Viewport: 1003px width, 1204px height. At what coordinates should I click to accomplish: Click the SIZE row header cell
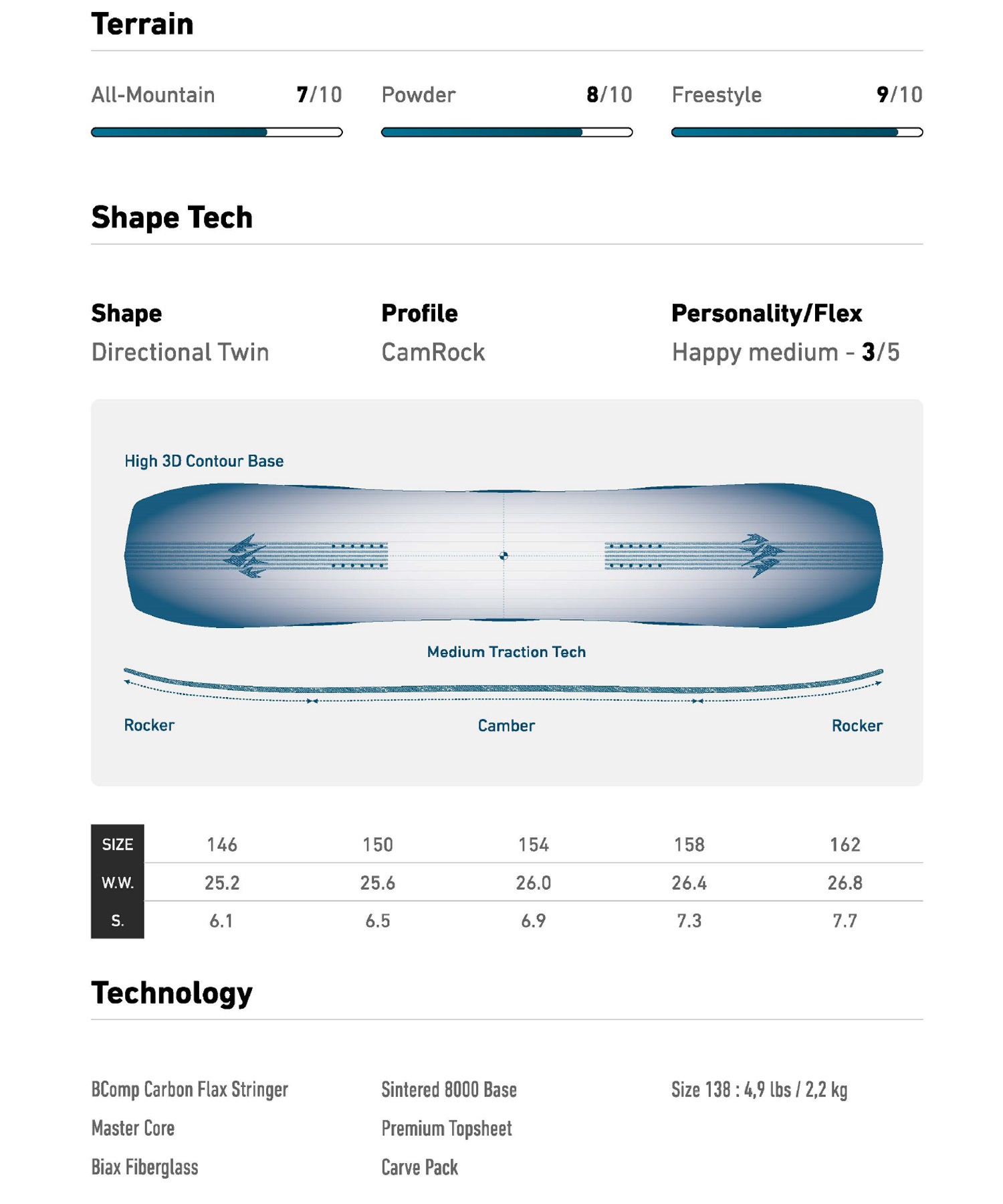(118, 845)
